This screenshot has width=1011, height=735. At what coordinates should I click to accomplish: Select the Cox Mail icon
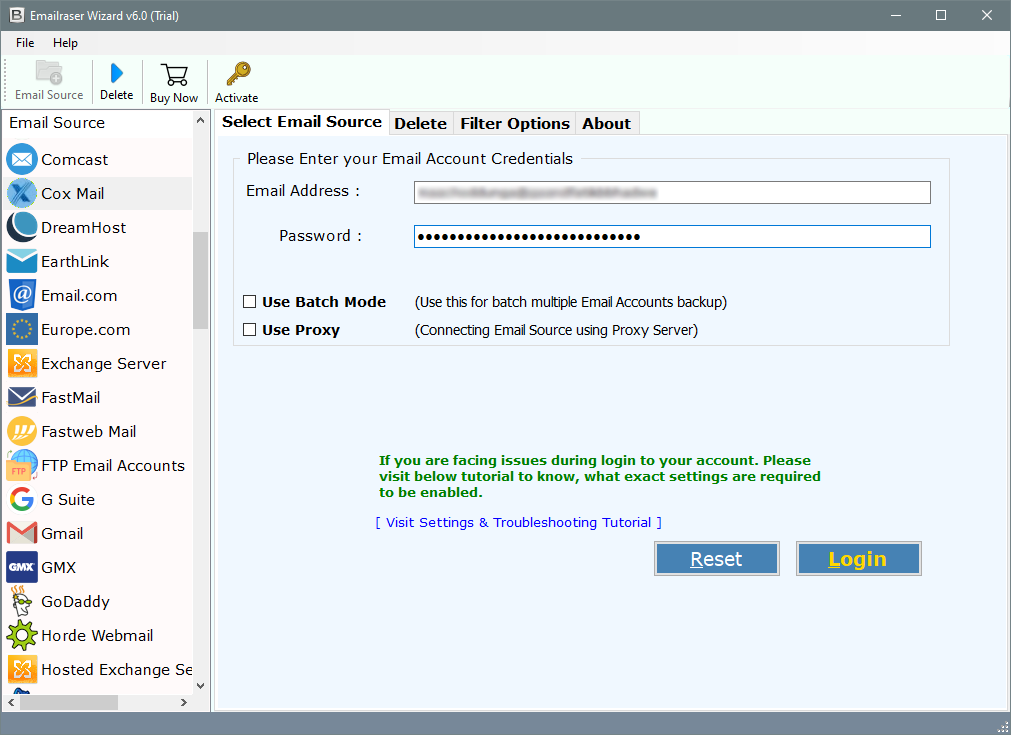pyautogui.click(x=22, y=193)
